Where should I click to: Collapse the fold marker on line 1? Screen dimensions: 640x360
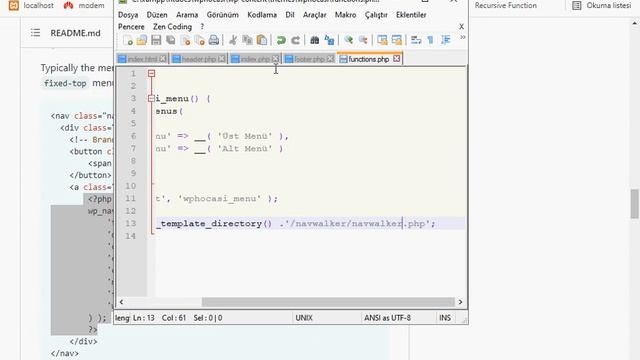pyautogui.click(x=151, y=73)
